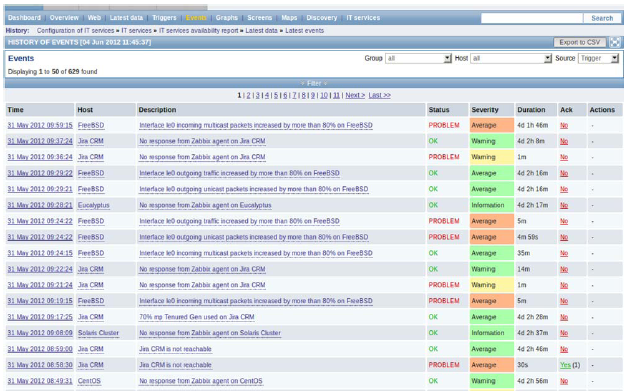Screen dimensions: 625x392
Task: Open IT services availability report history link
Action: 199,31
